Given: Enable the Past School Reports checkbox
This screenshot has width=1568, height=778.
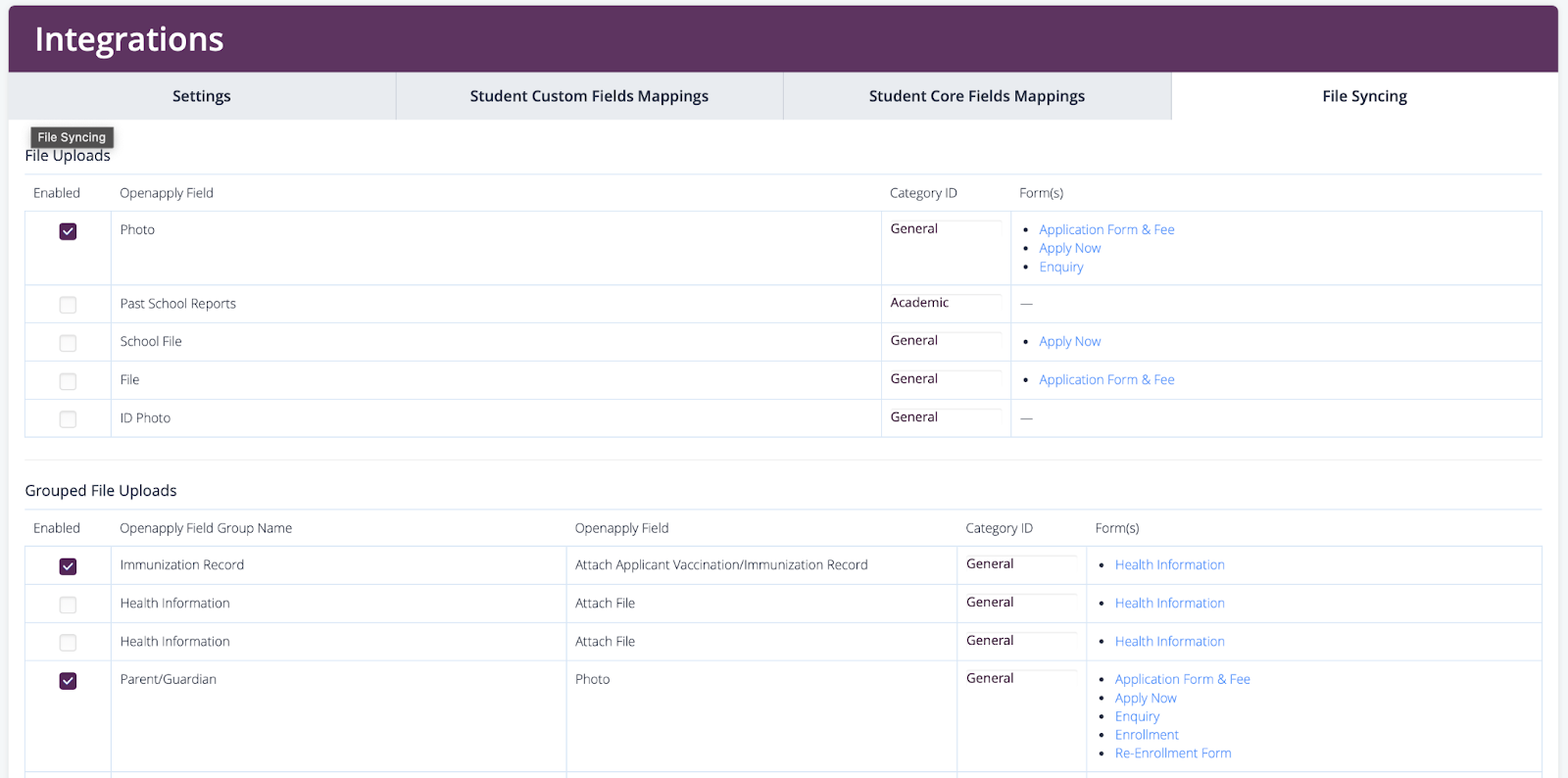Looking at the screenshot, I should pos(68,305).
